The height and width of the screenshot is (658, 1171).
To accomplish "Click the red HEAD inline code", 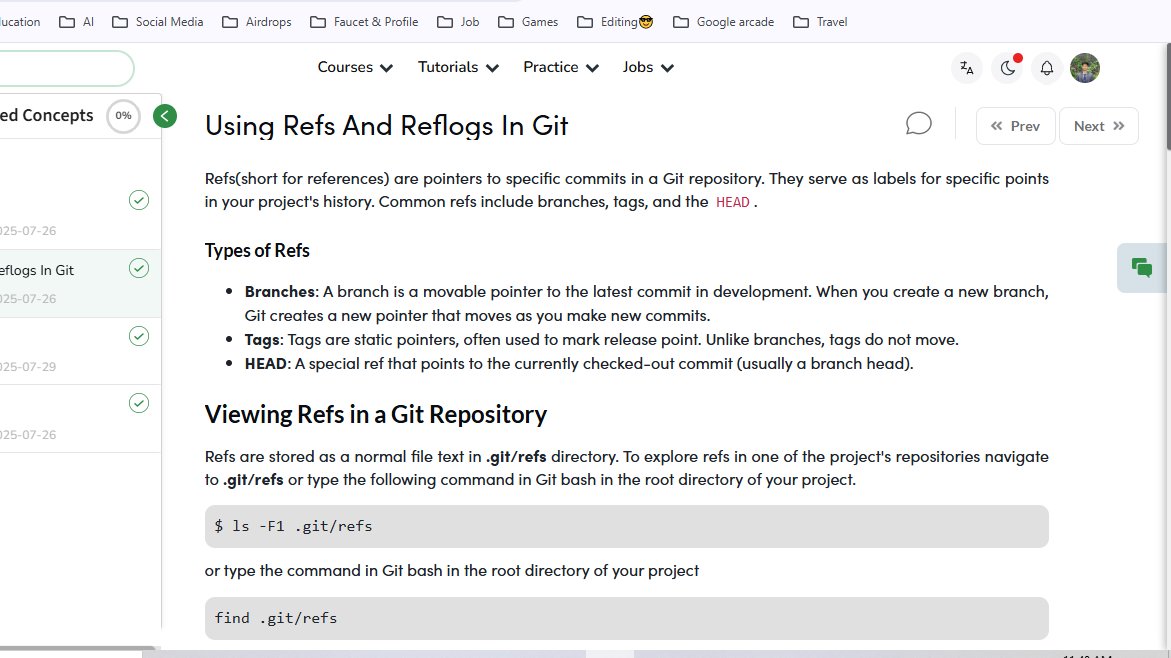I will 733,202.
